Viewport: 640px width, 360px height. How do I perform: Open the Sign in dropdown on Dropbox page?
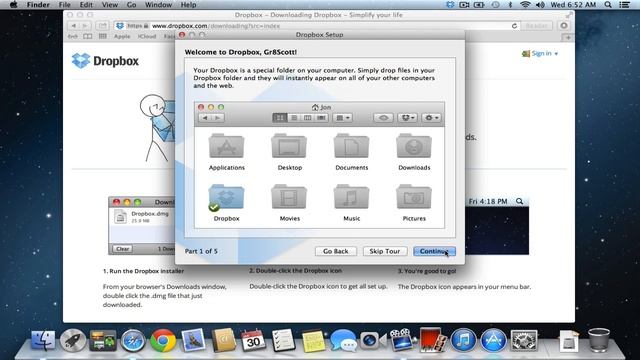click(x=540, y=53)
